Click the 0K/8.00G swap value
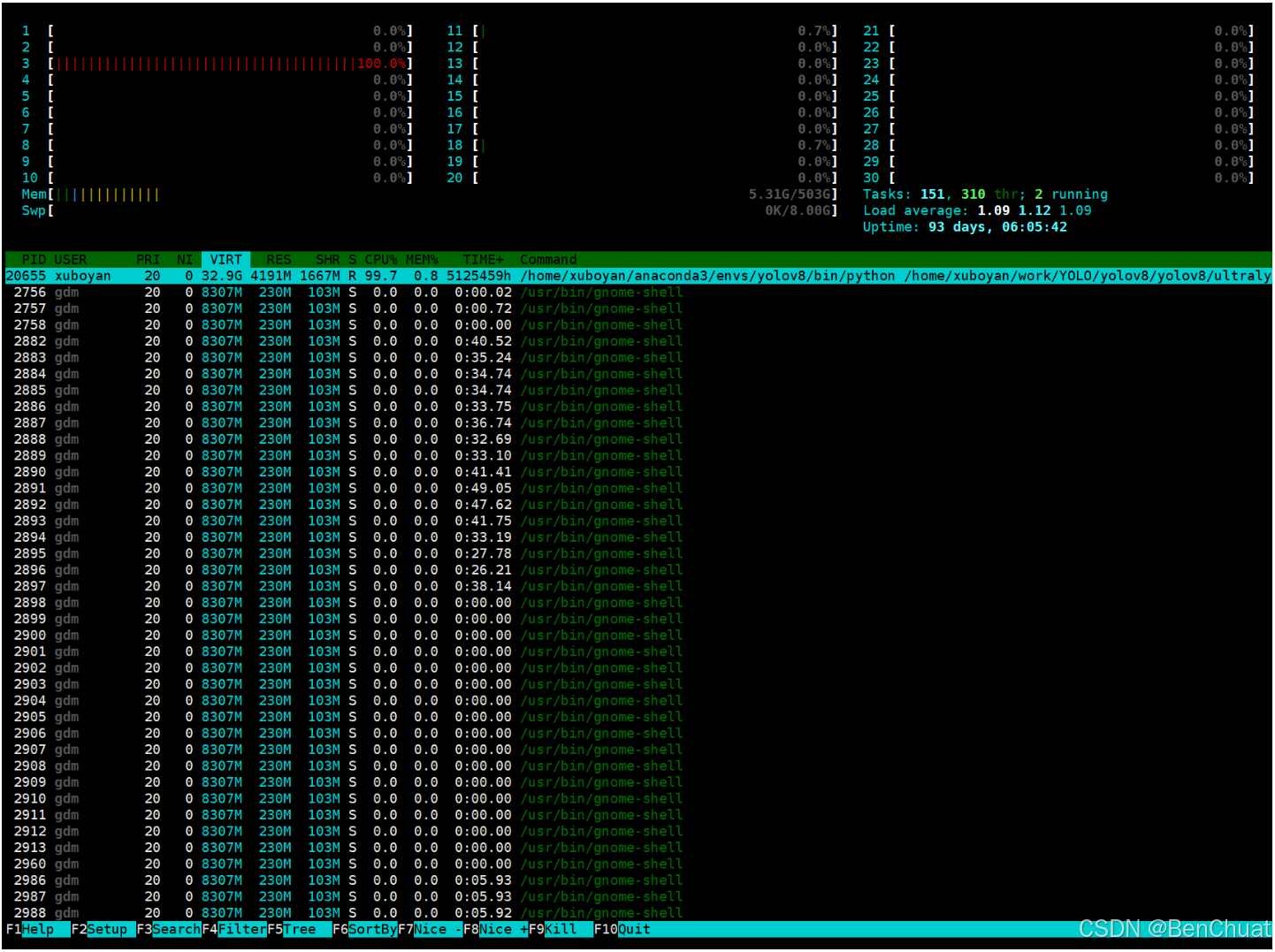 click(x=798, y=210)
